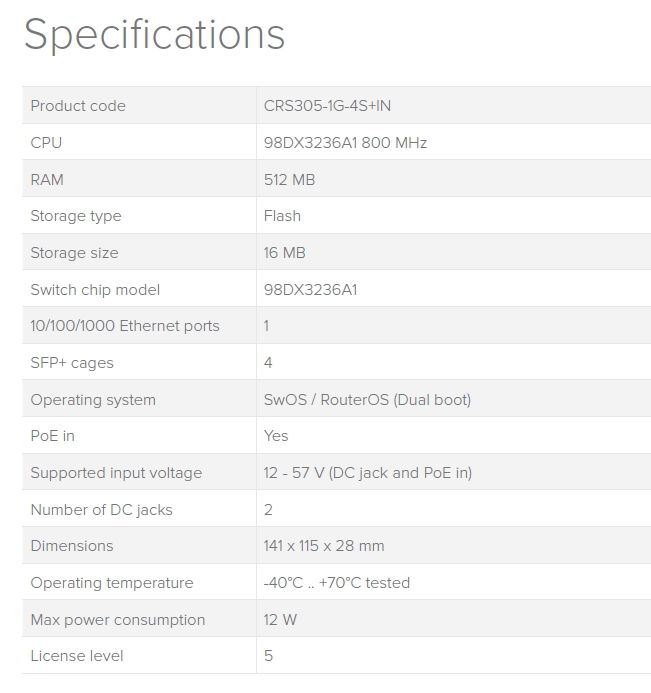The image size is (651, 693).
Task: Select the SwOS / RouterOS (Dual boot) value
Action: click(x=367, y=400)
